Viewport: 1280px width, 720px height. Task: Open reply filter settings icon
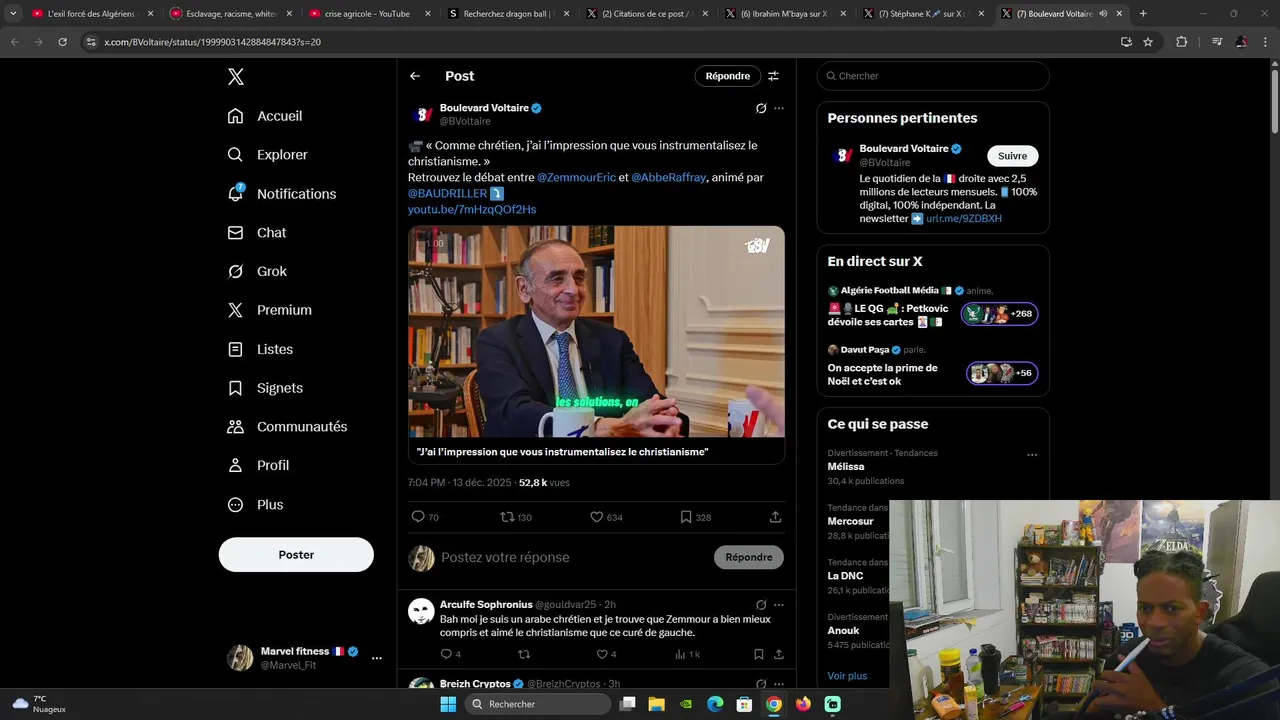pos(773,76)
